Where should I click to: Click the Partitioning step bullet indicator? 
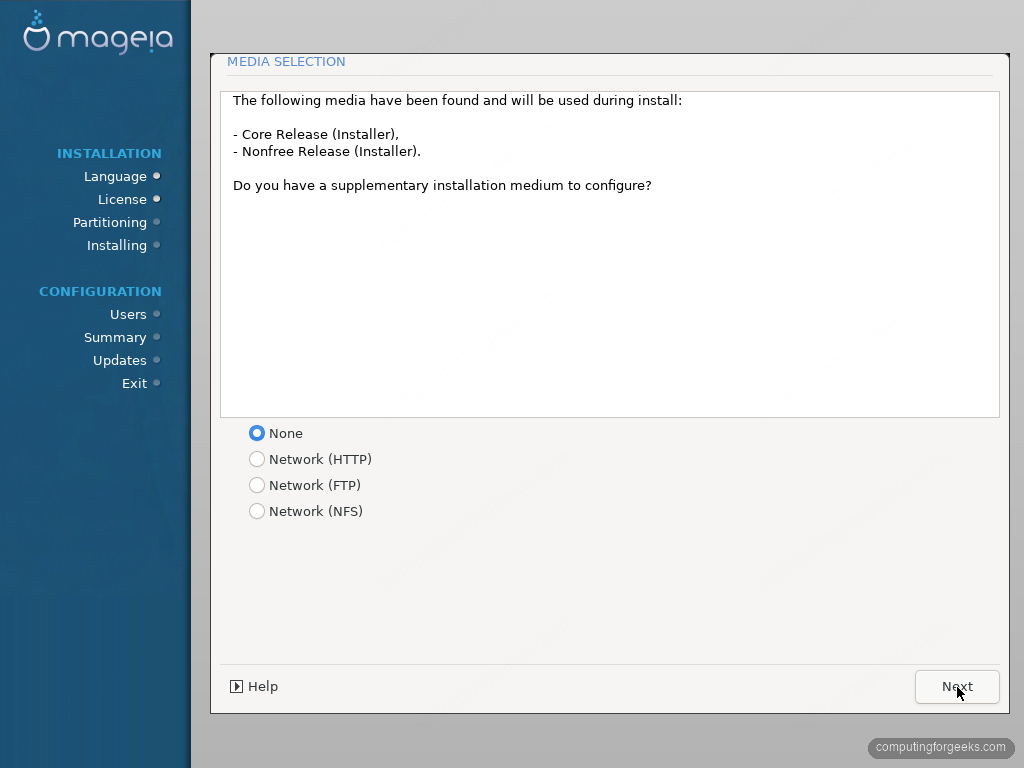[157, 222]
